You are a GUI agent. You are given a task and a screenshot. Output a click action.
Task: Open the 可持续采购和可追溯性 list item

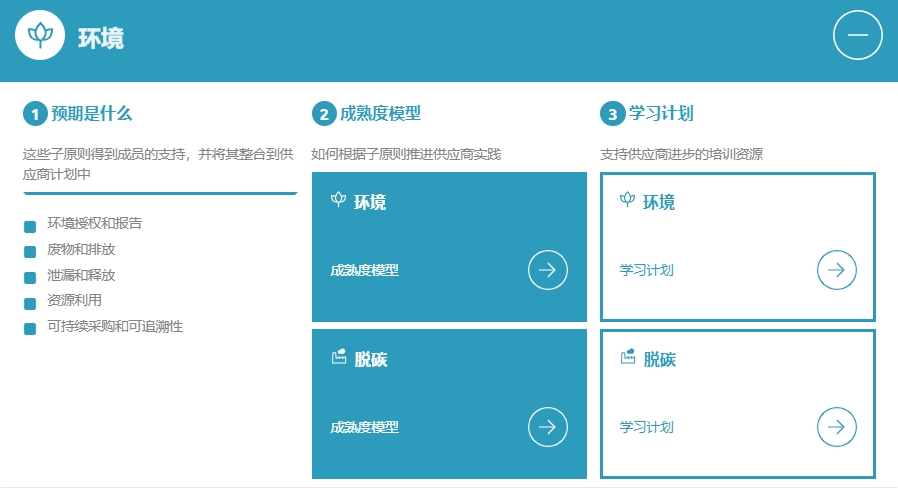(x=115, y=326)
